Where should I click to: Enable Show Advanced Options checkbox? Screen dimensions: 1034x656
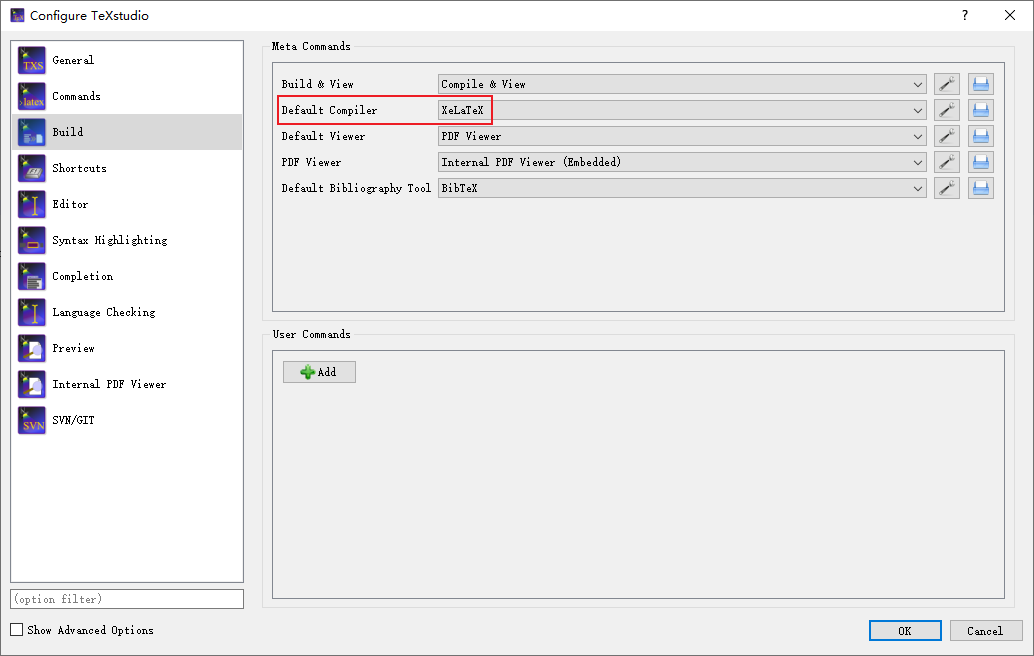16,630
